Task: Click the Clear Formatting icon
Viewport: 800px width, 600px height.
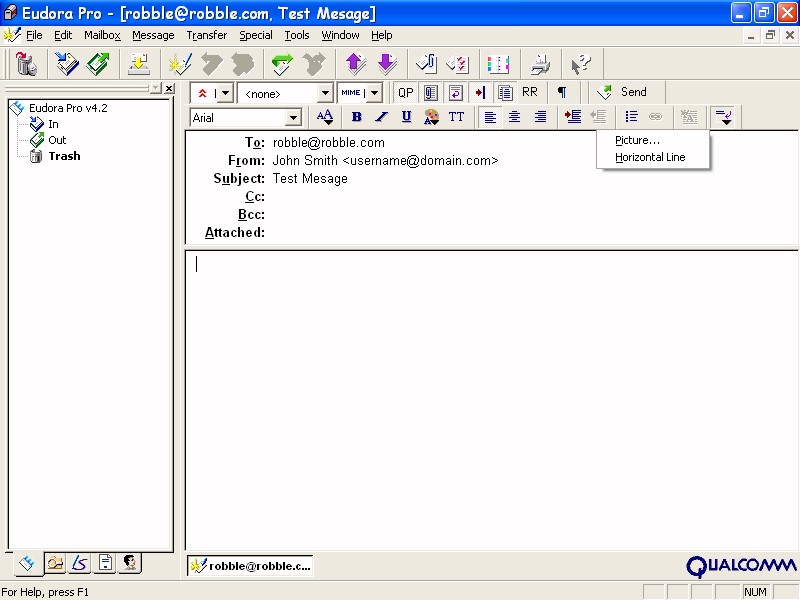Action: tap(689, 117)
